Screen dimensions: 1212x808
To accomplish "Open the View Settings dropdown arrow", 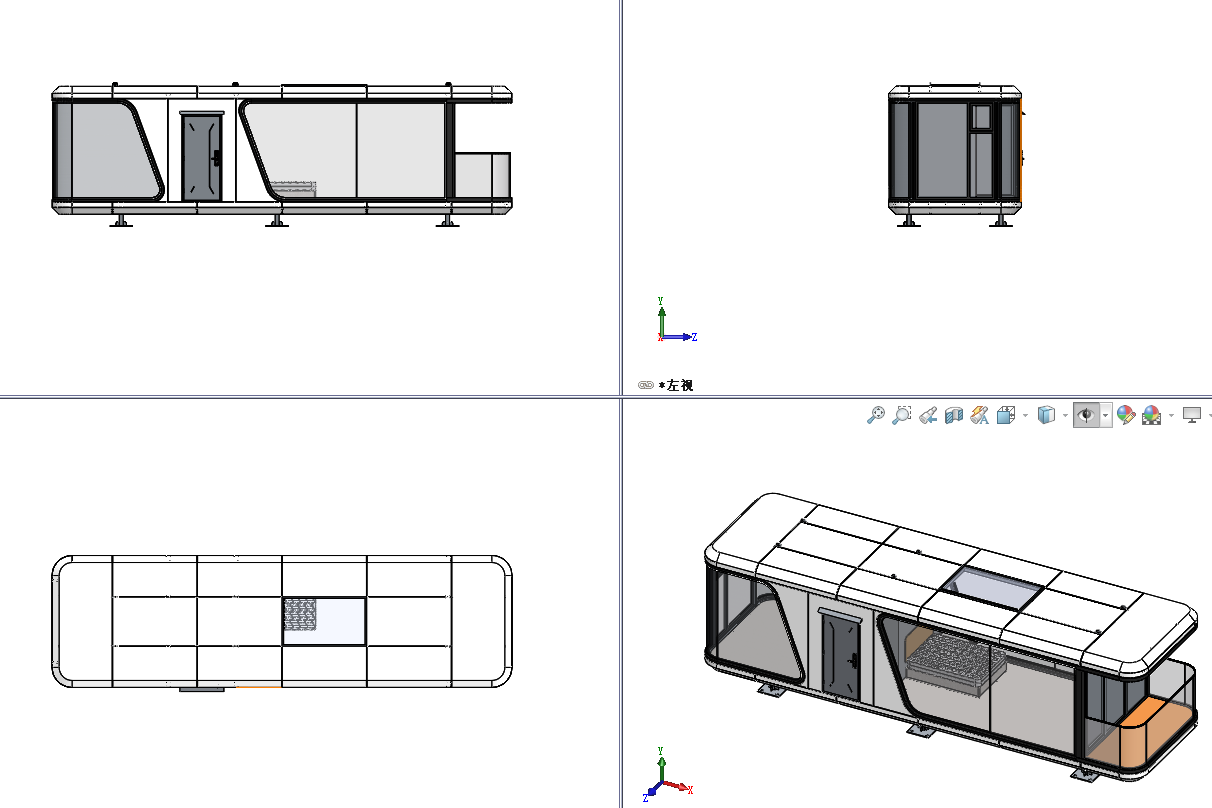I will click(x=1208, y=415).
